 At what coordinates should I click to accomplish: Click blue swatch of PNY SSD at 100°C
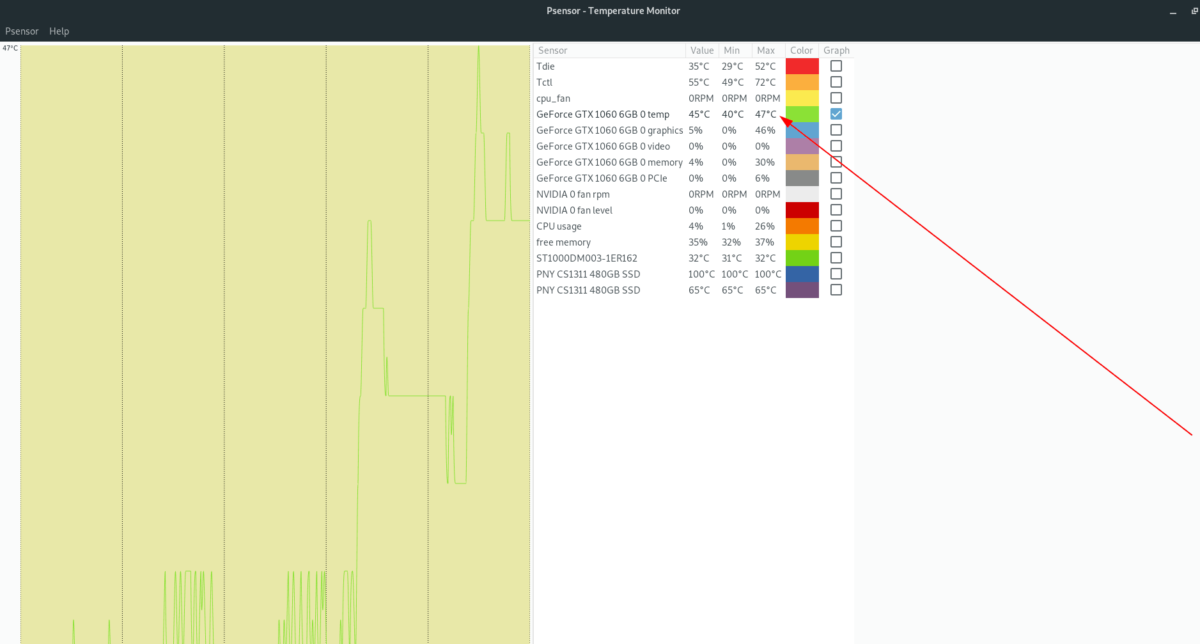pos(802,274)
